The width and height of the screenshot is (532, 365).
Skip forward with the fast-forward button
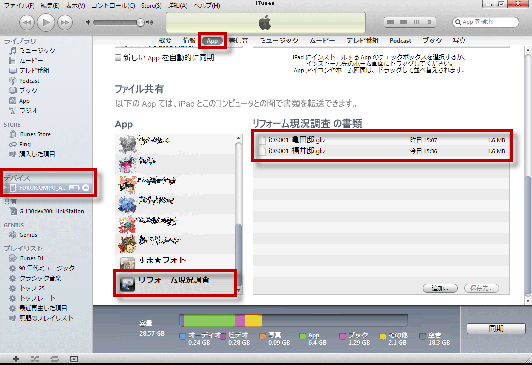point(64,23)
